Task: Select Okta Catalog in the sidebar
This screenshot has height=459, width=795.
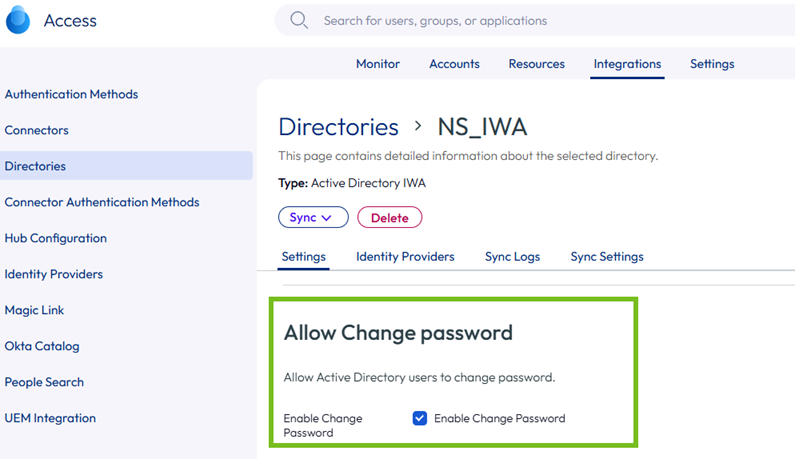Action: pos(42,346)
